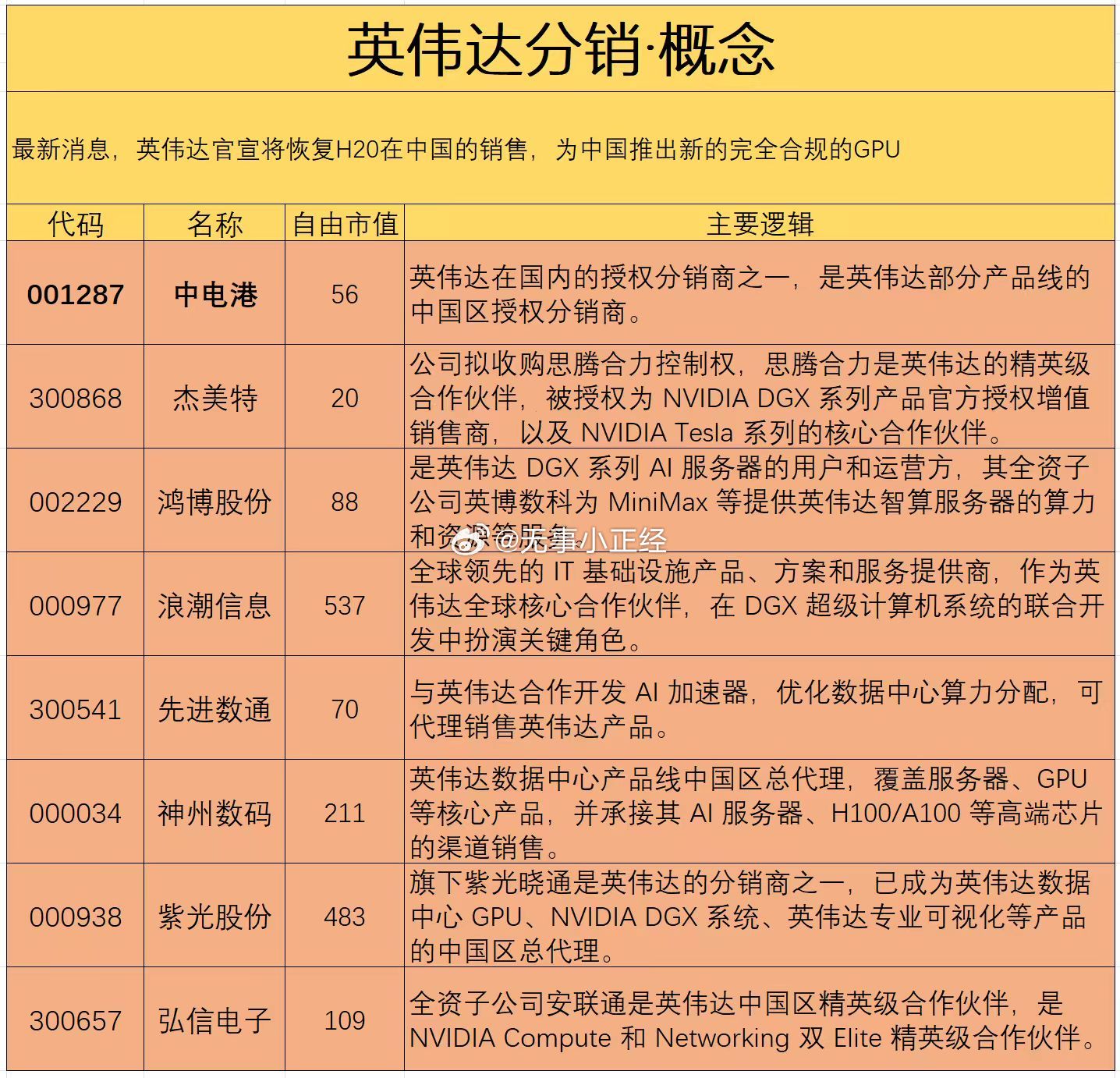Click the 紫光股份 description about 紫光晓通

point(760,916)
